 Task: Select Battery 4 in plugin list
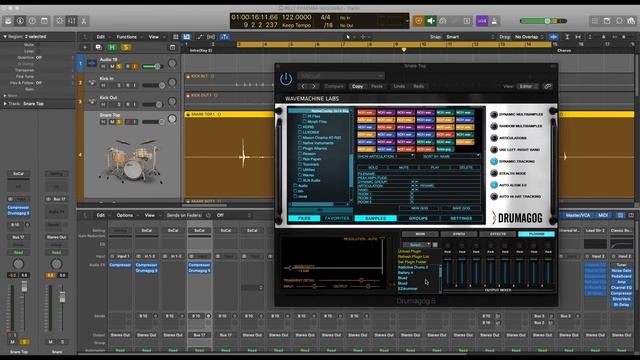[x=406, y=273]
